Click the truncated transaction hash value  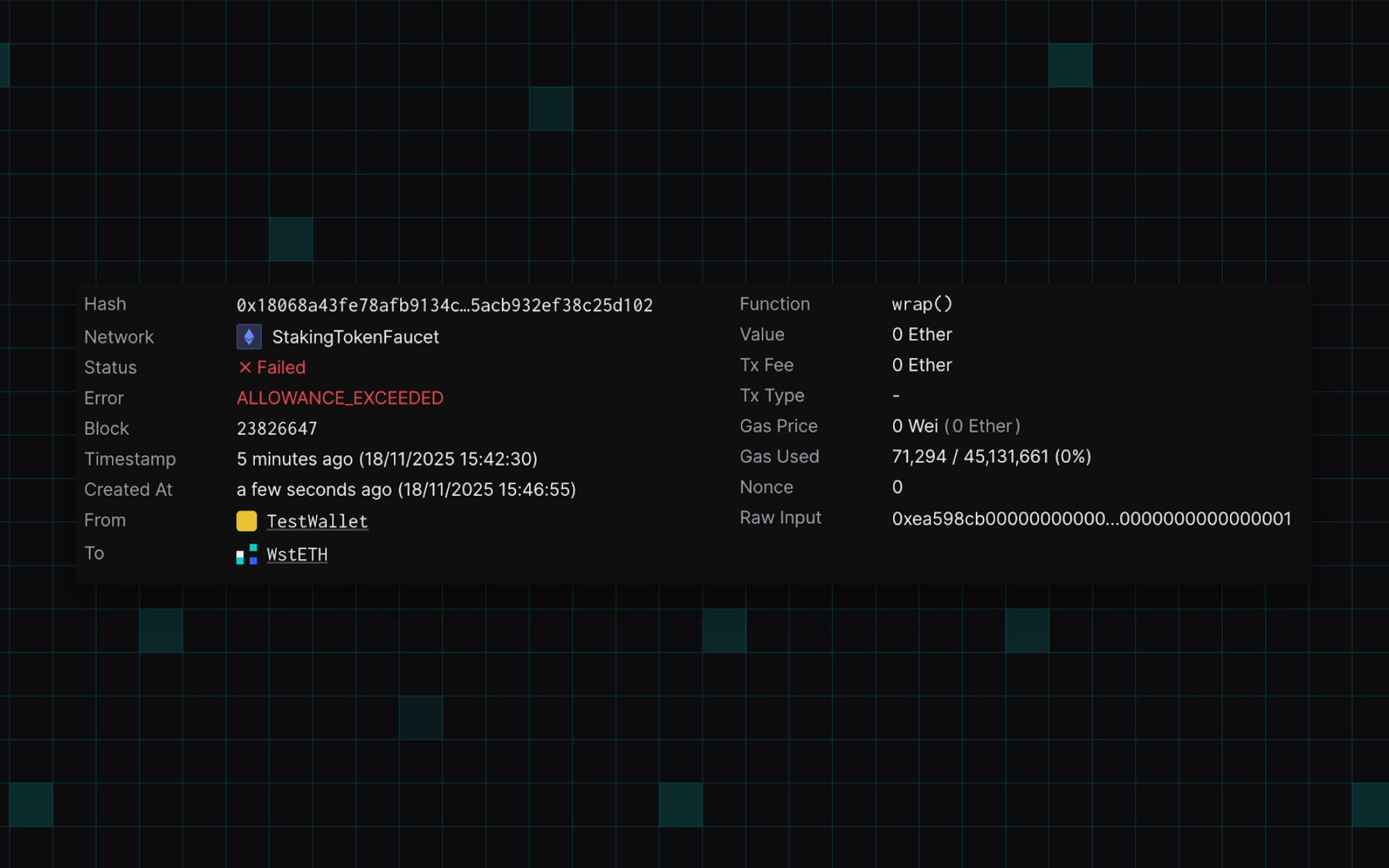[444, 306]
